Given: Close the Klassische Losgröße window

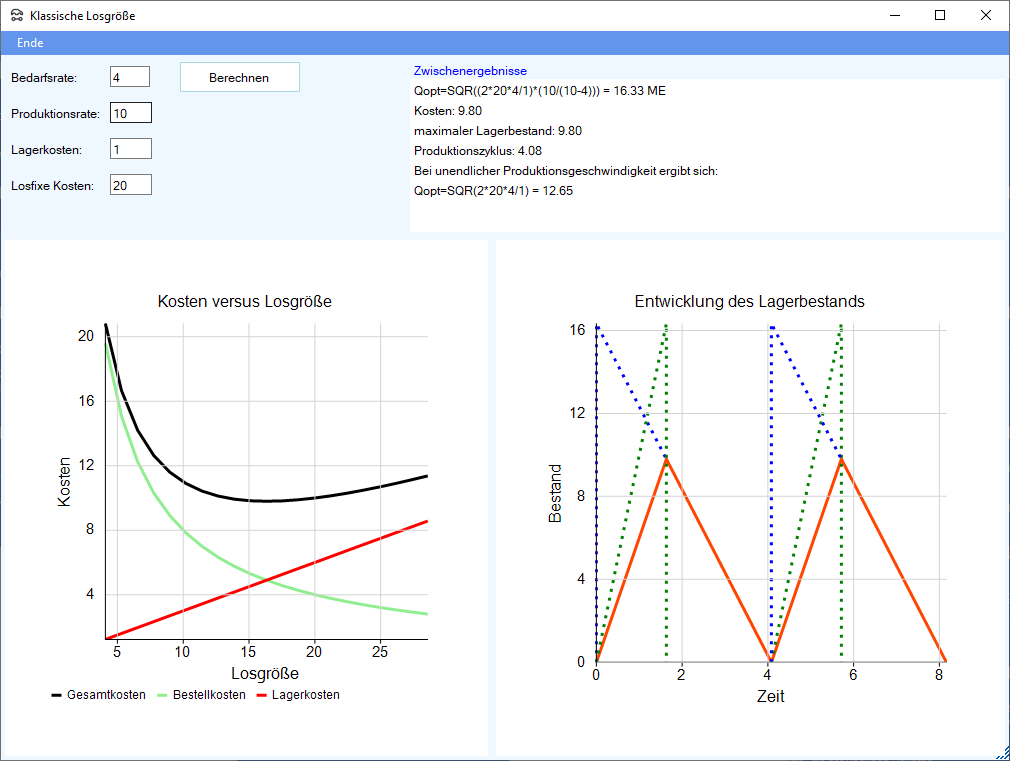Looking at the screenshot, I should tap(986, 15).
